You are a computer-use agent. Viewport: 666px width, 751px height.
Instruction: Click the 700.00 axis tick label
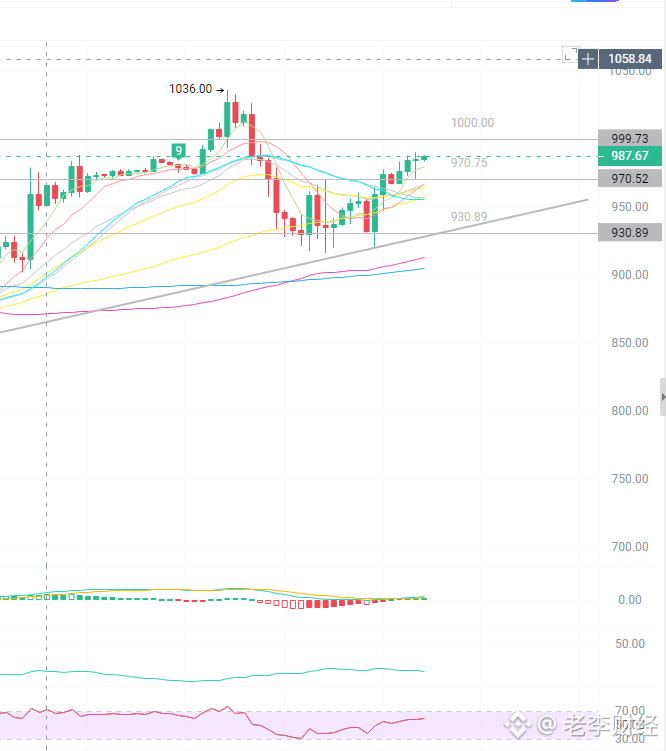click(630, 547)
